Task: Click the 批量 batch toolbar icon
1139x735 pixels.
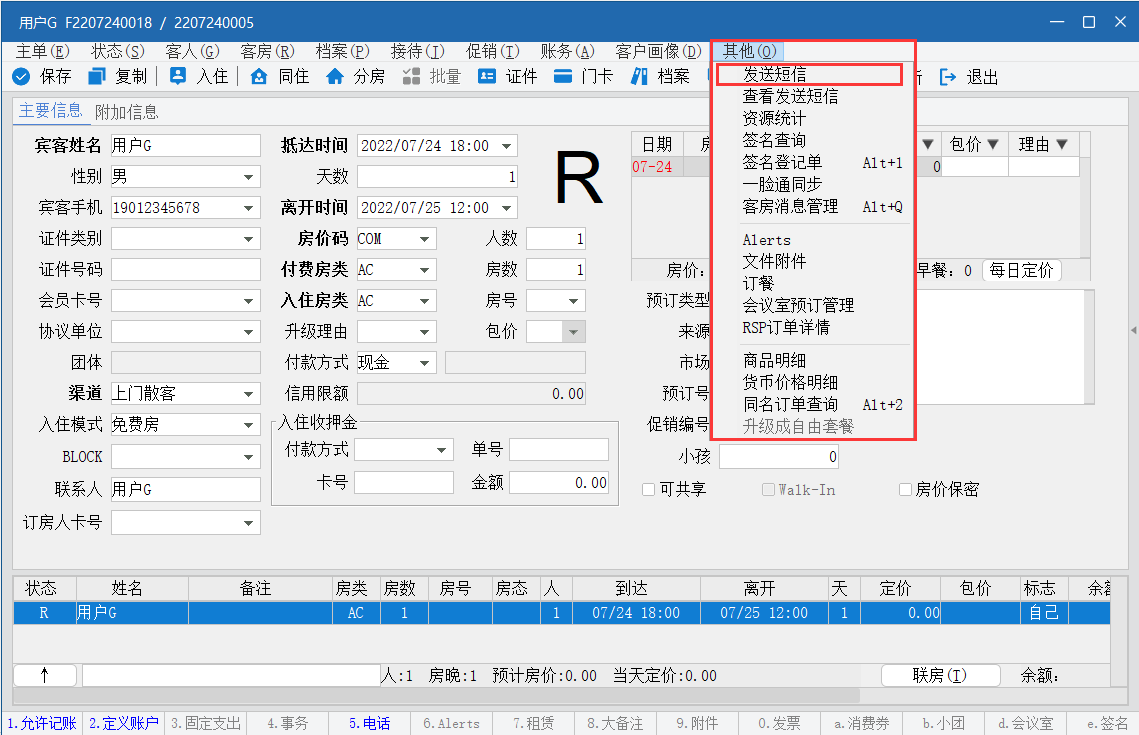Action: coord(411,76)
